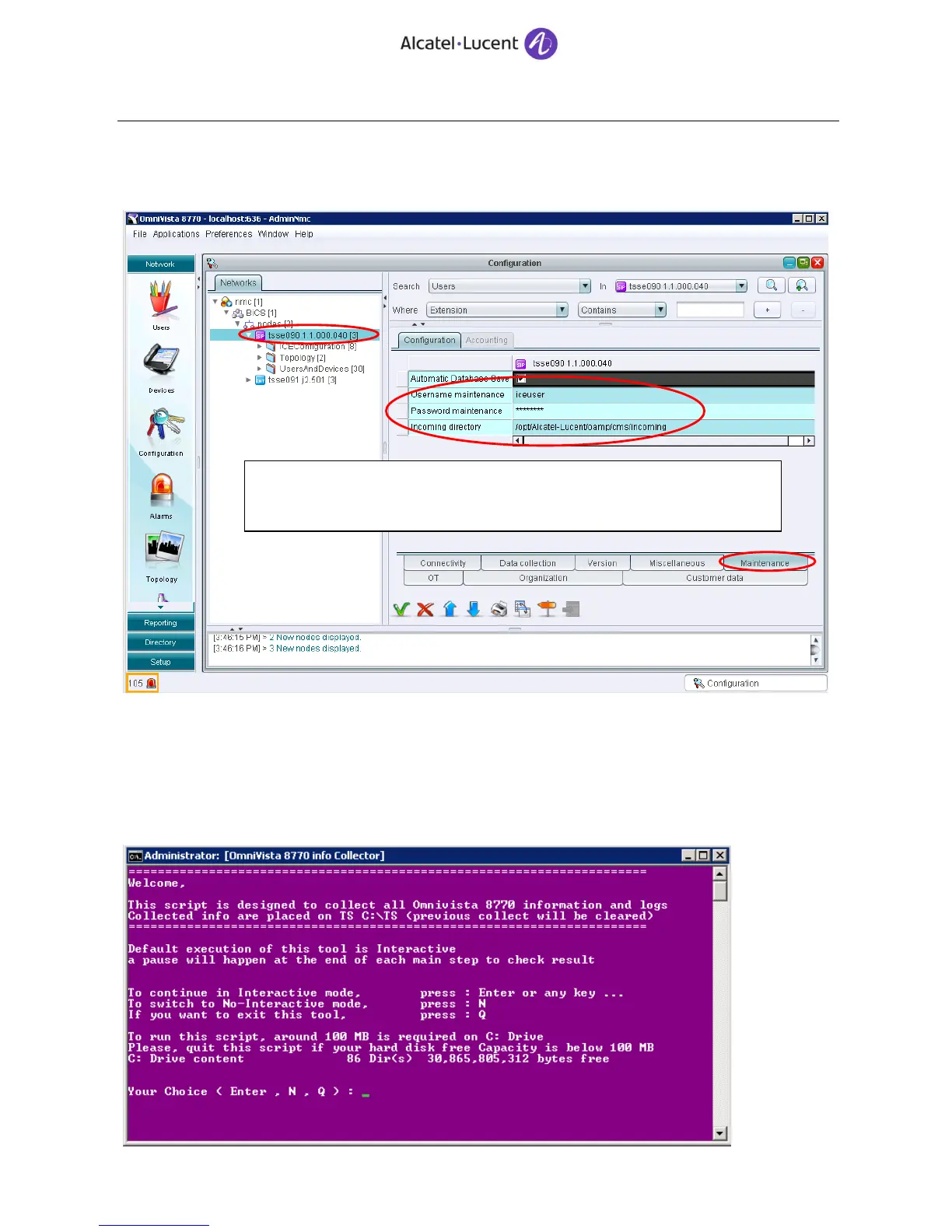Switch to the Accounting tab
Viewport: 952px width, 1232px height.
click(x=487, y=340)
